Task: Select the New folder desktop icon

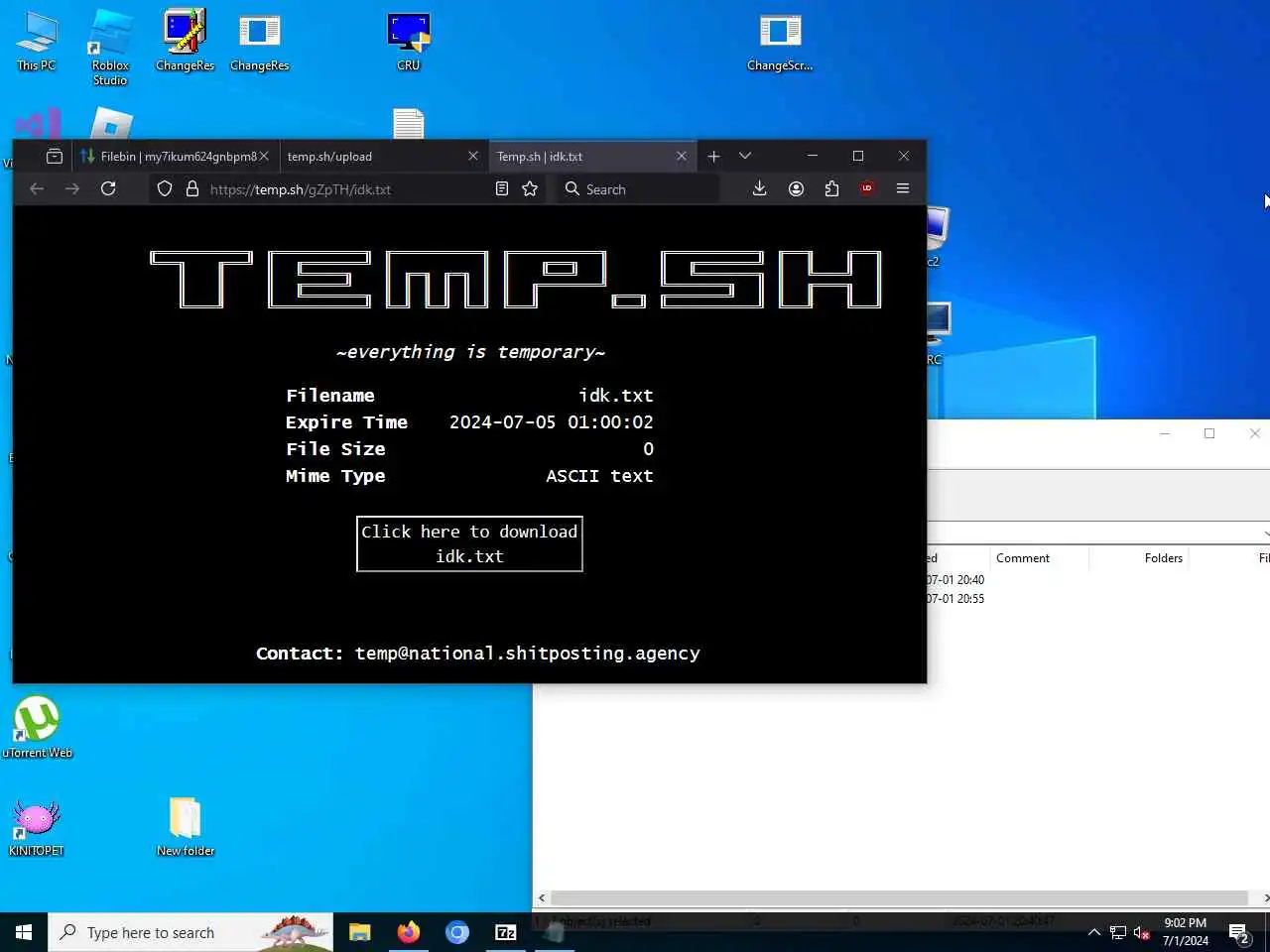Action: pyautogui.click(x=186, y=826)
